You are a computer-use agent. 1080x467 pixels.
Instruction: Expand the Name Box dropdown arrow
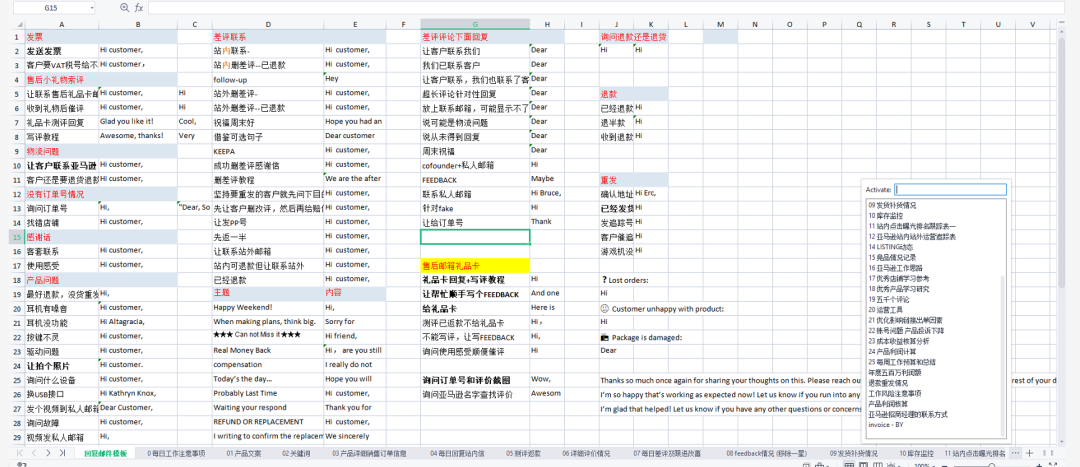coord(92,8)
